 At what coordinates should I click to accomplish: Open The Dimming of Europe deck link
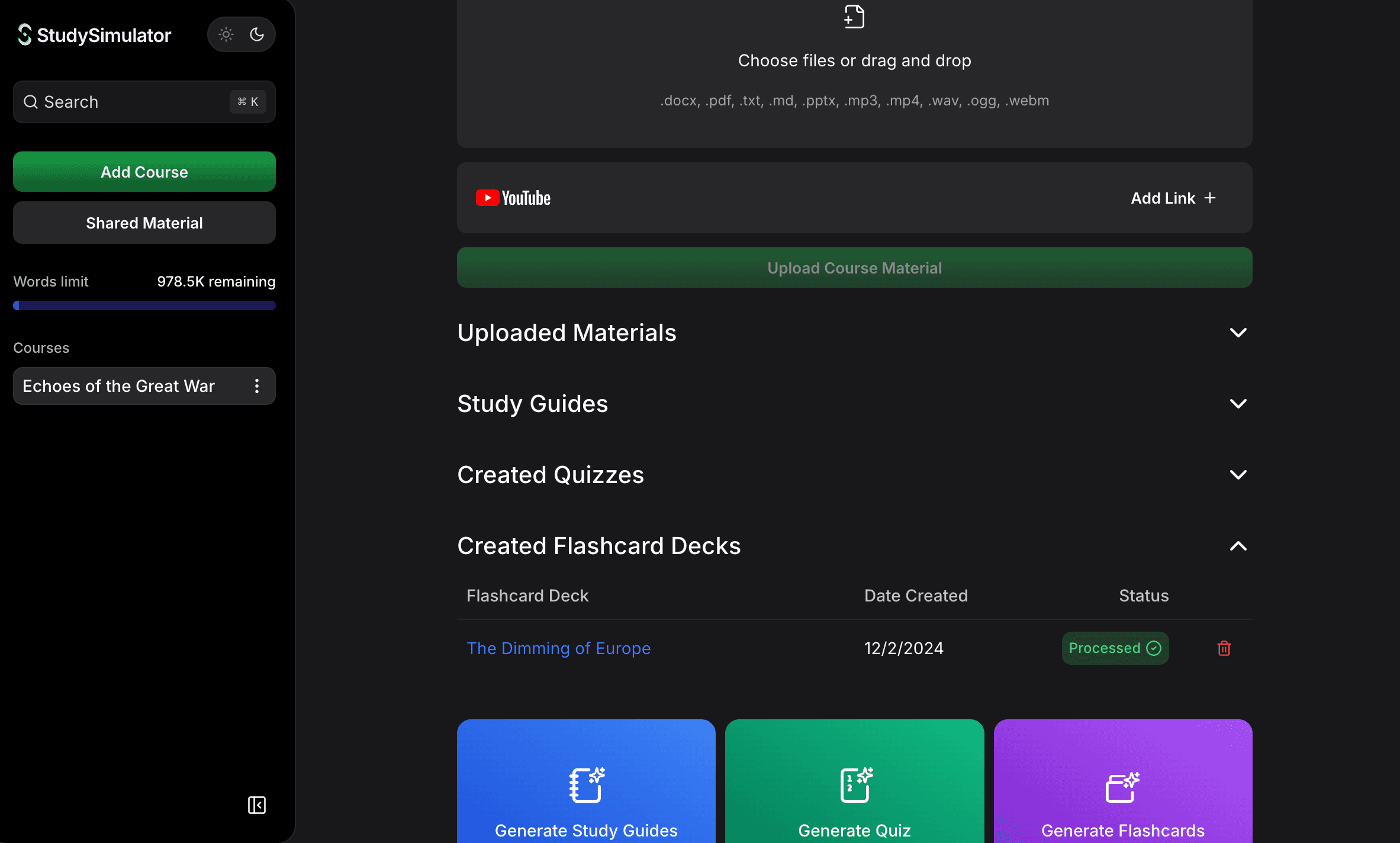pos(558,648)
